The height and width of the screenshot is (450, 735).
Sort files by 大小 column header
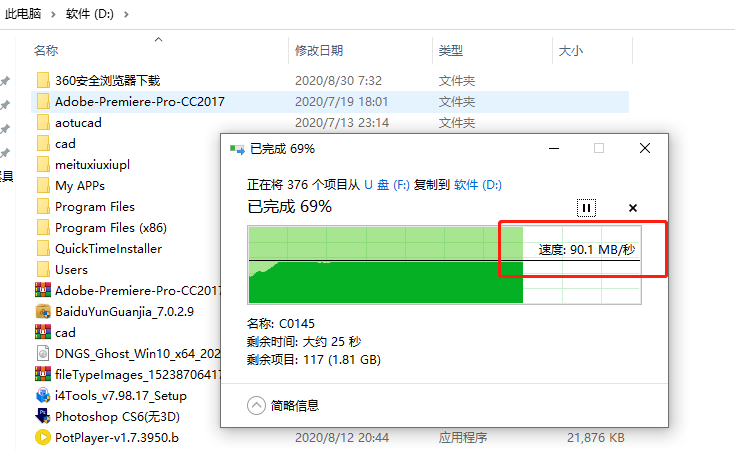[570, 50]
